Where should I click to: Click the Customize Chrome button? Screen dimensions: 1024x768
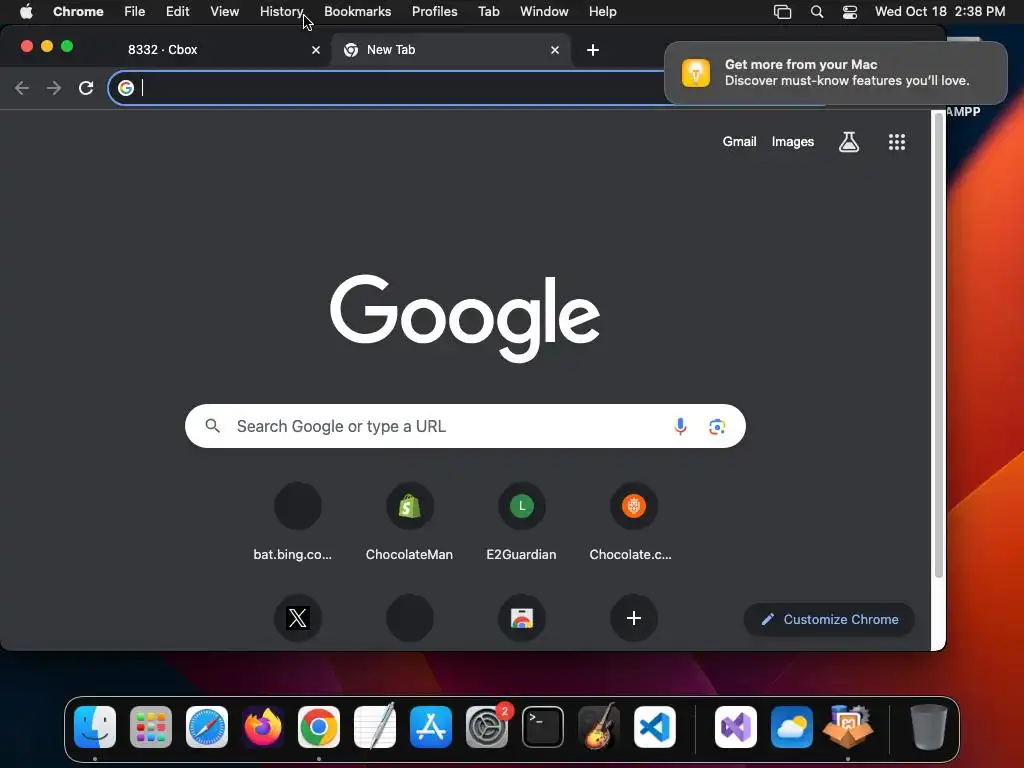[829, 619]
